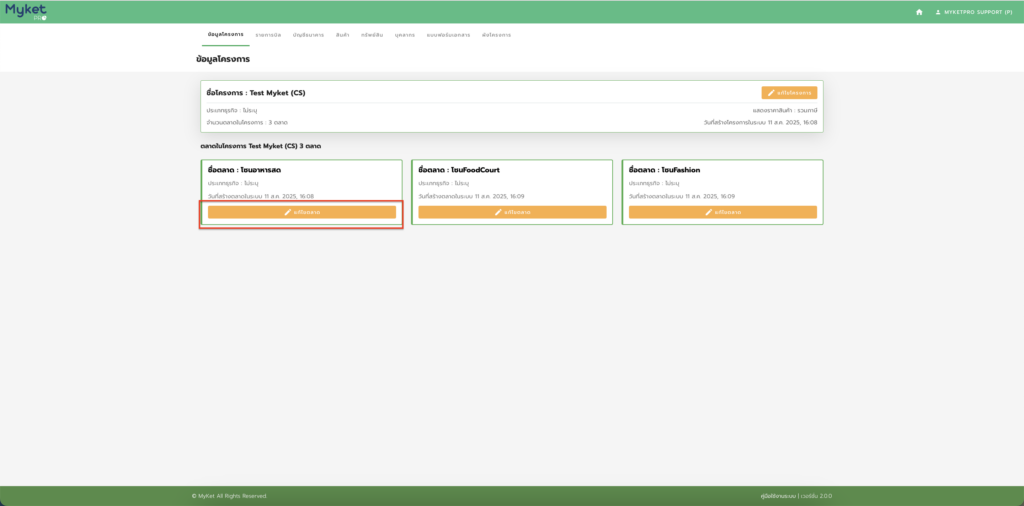The width and height of the screenshot is (1024, 506).
Task: Switch to the รายการบิล tab
Action: pyautogui.click(x=268, y=35)
